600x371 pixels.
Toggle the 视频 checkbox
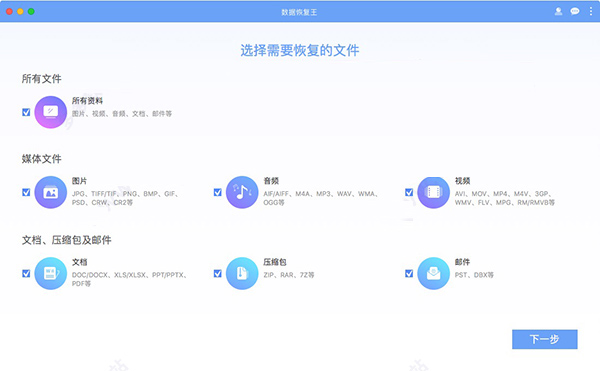pyautogui.click(x=409, y=192)
